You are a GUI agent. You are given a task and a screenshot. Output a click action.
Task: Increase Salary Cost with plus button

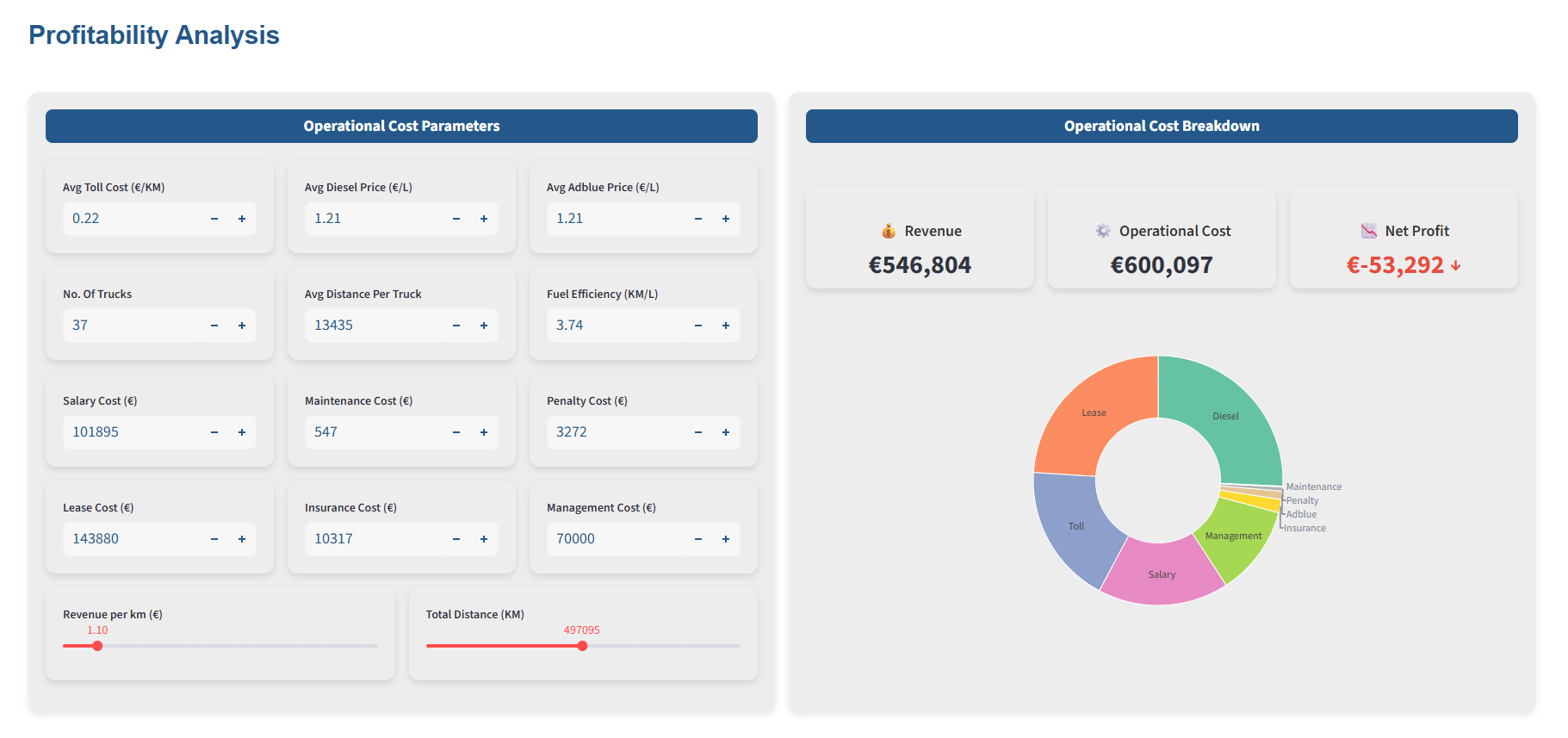[x=242, y=432]
